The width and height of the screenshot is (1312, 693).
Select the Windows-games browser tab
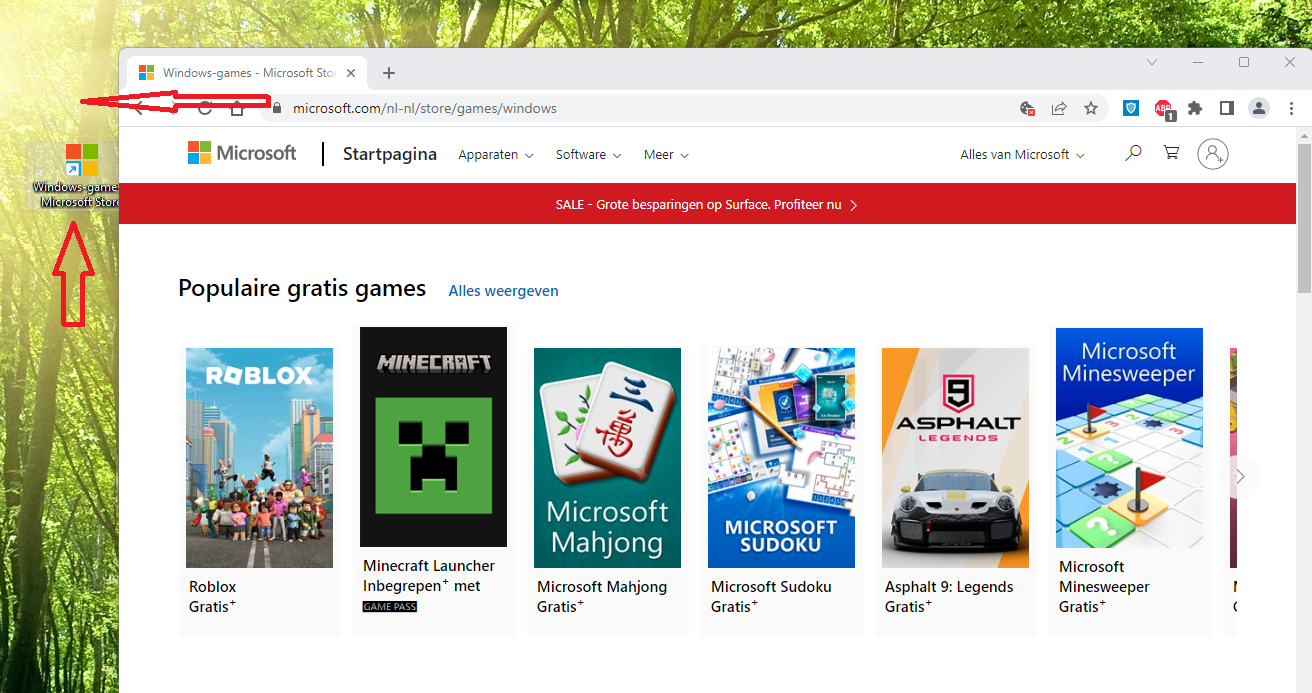point(247,73)
